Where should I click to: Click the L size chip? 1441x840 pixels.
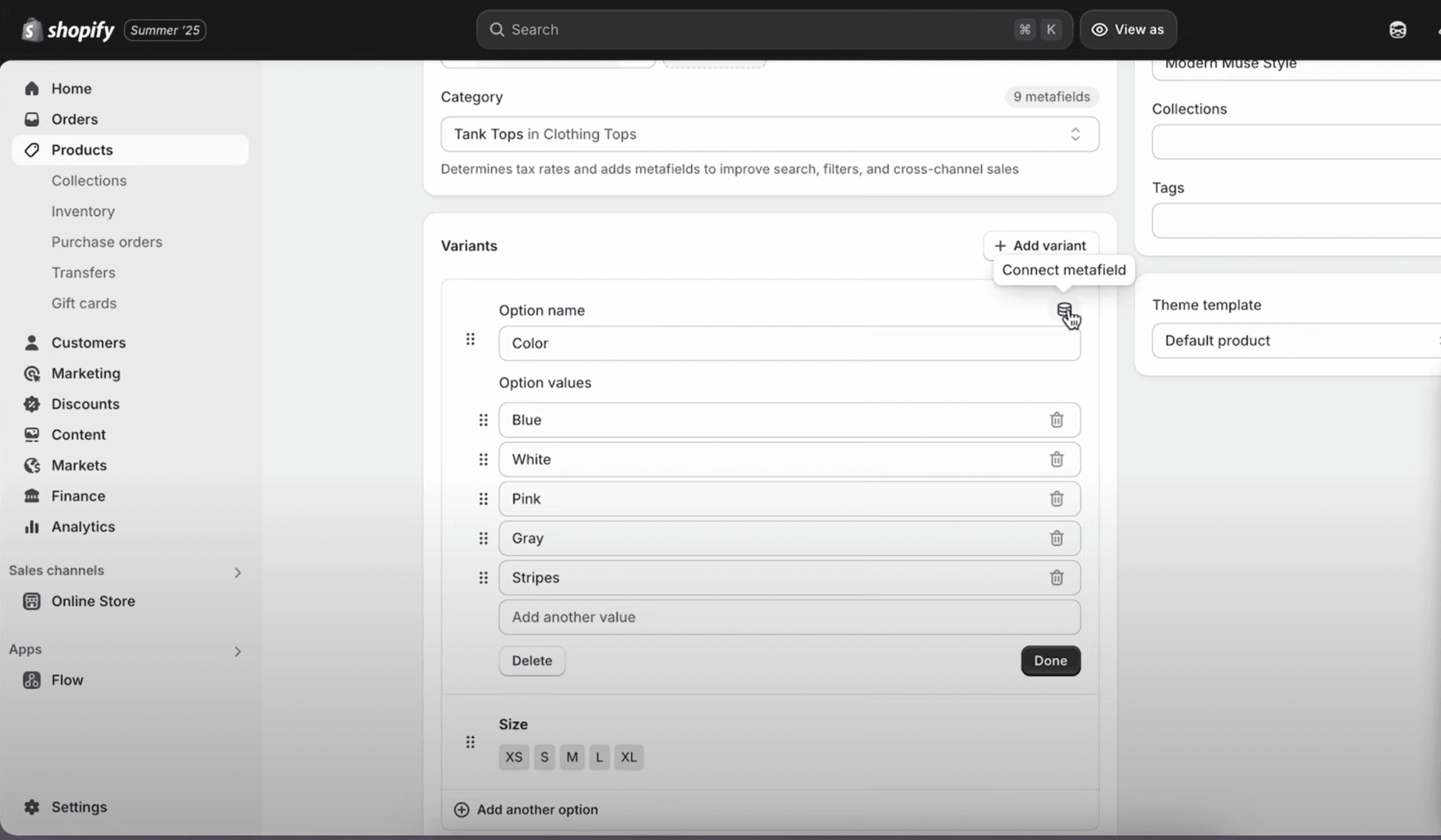(599, 757)
